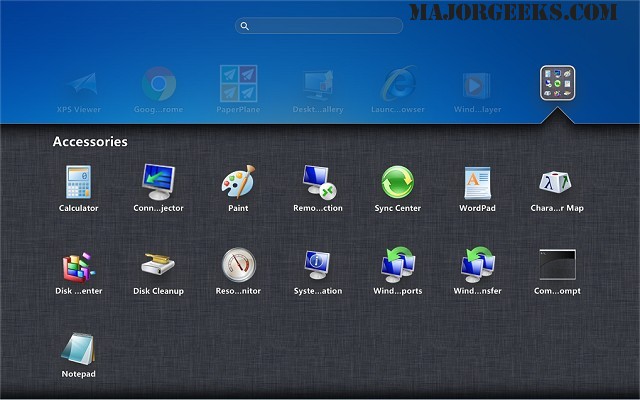Click the "Com...ompt" label text

pyautogui.click(x=557, y=291)
